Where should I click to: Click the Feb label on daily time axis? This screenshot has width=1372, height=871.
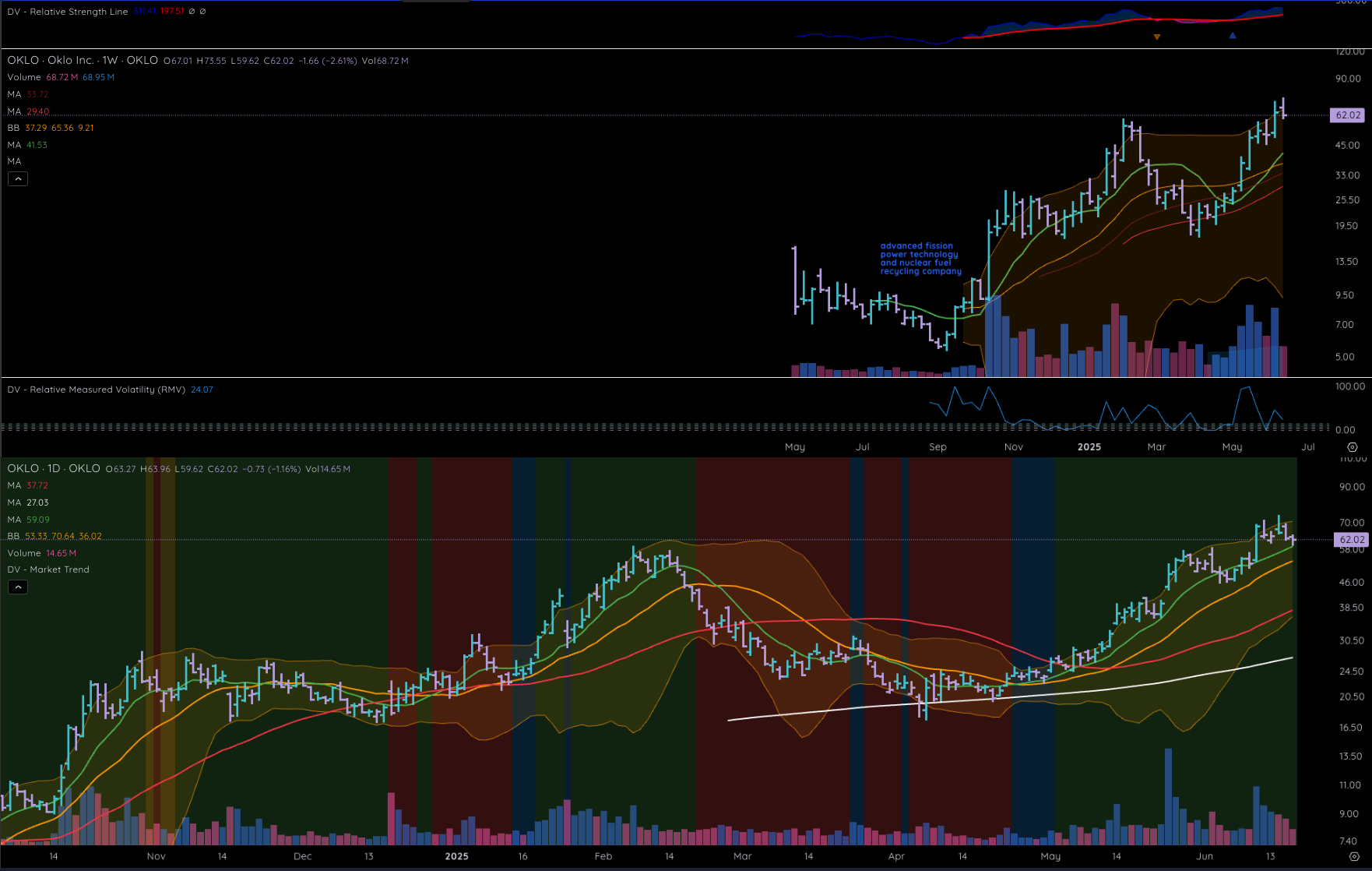coord(603,856)
